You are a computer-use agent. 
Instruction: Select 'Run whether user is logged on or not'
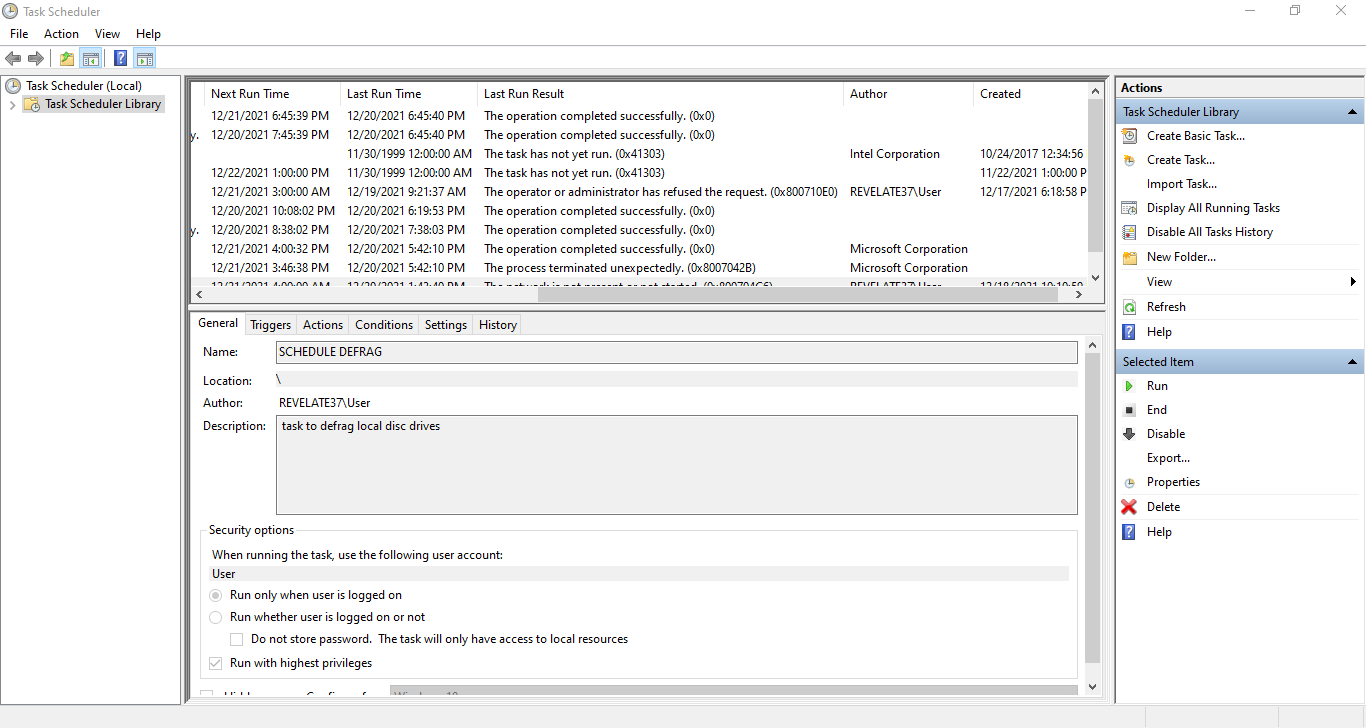tap(215, 617)
